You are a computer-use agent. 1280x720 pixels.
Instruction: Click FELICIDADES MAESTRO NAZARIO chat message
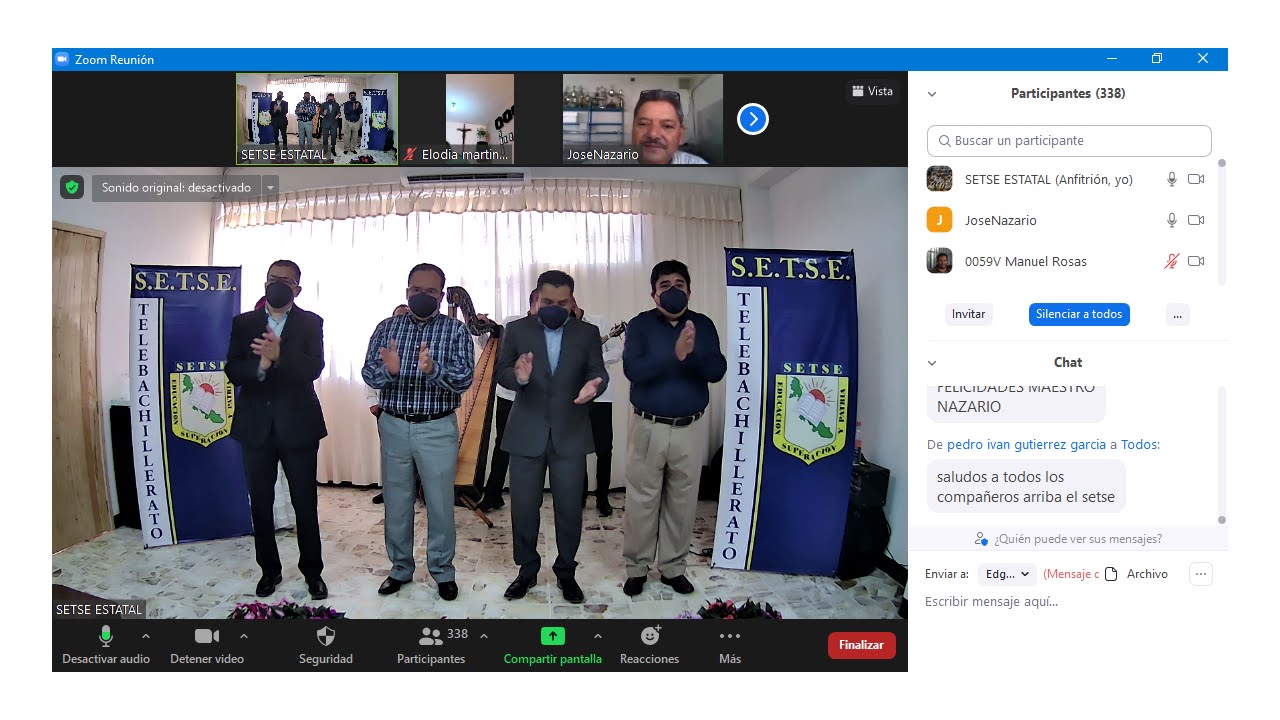(1016, 400)
